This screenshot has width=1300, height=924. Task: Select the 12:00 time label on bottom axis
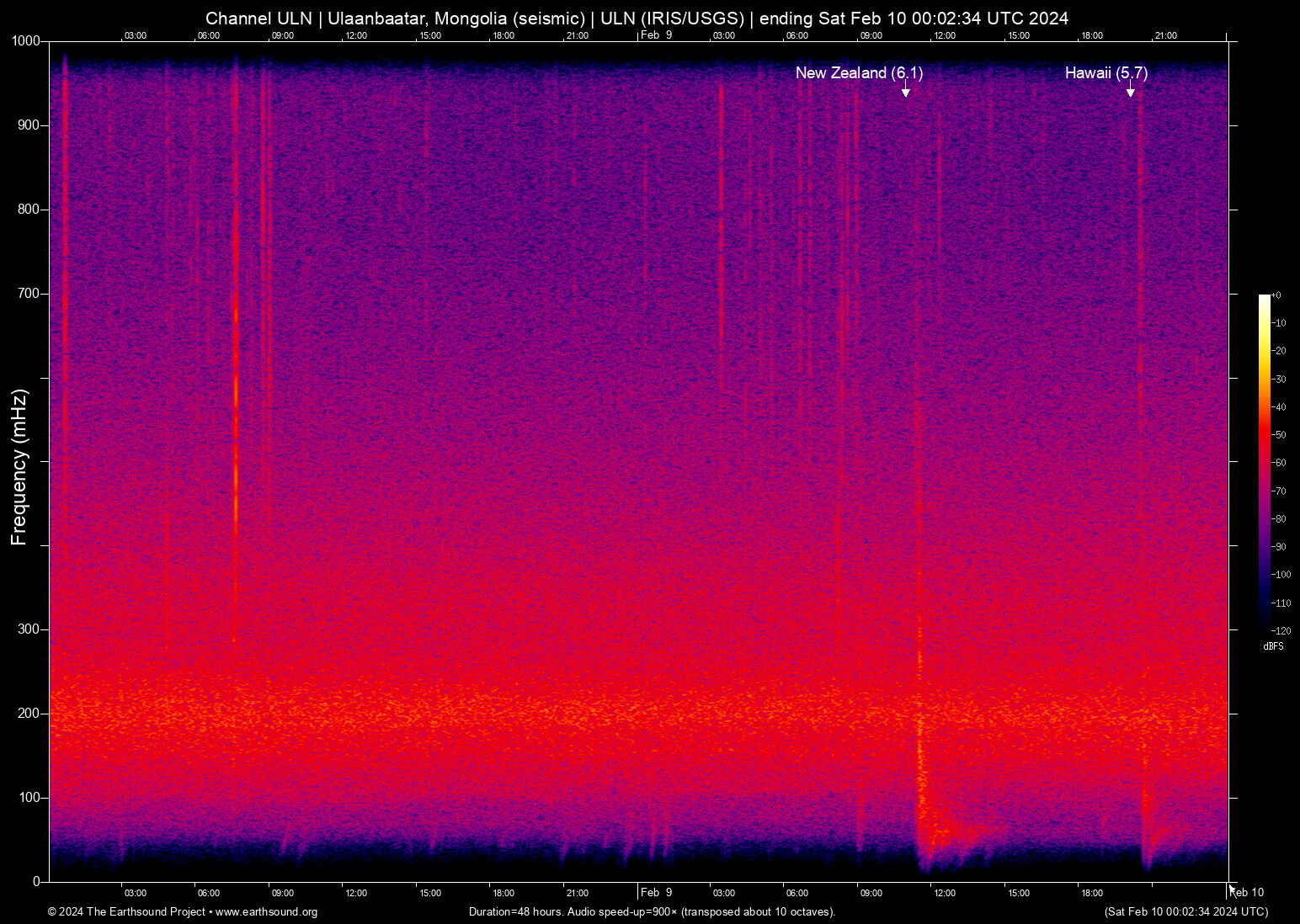point(356,893)
